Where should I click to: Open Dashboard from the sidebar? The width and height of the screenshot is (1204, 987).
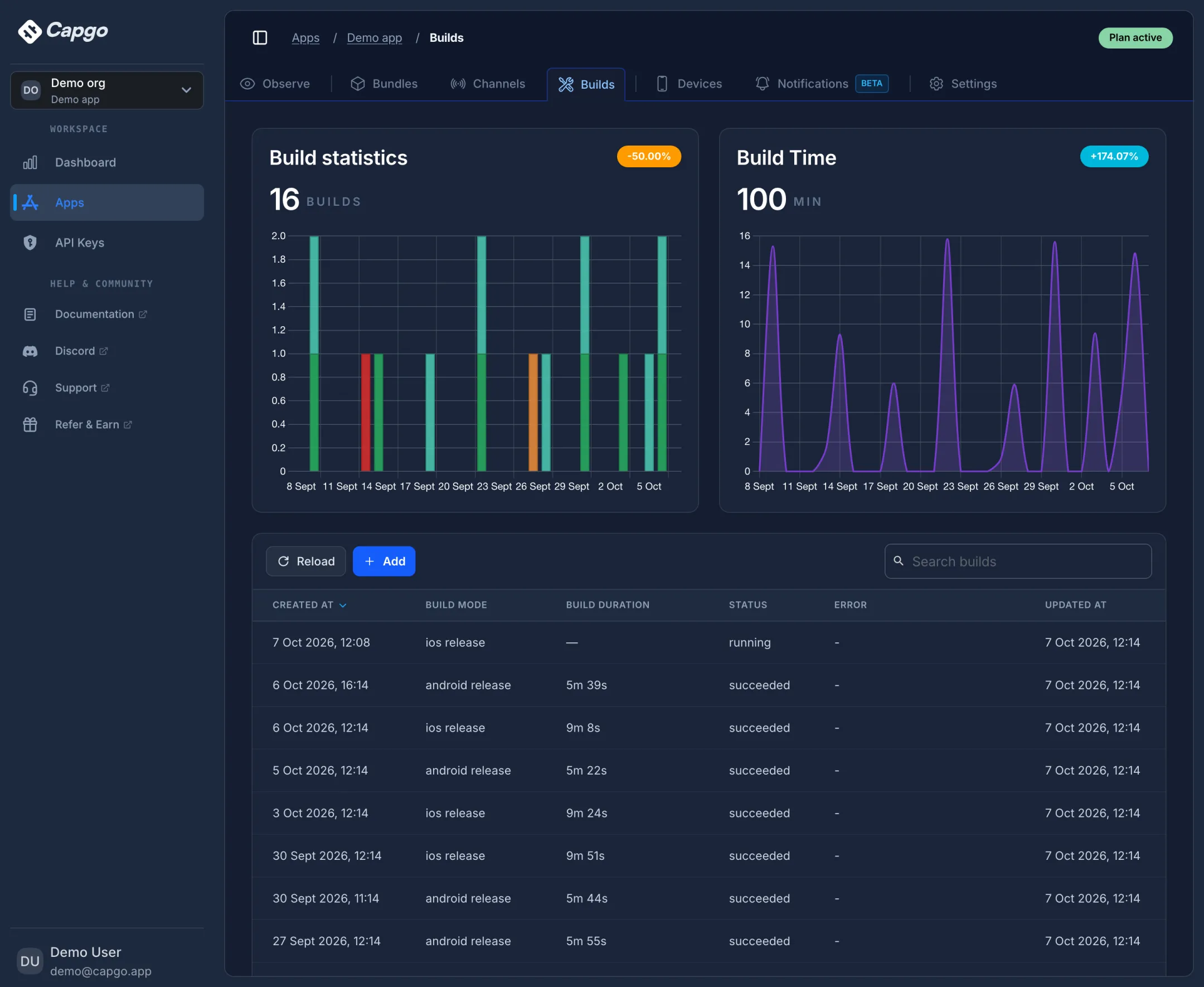tap(107, 163)
